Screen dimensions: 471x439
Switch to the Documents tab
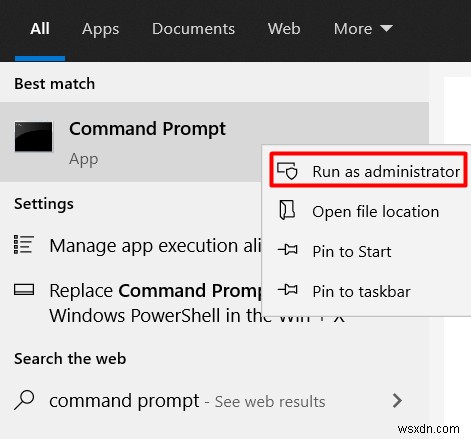(193, 29)
